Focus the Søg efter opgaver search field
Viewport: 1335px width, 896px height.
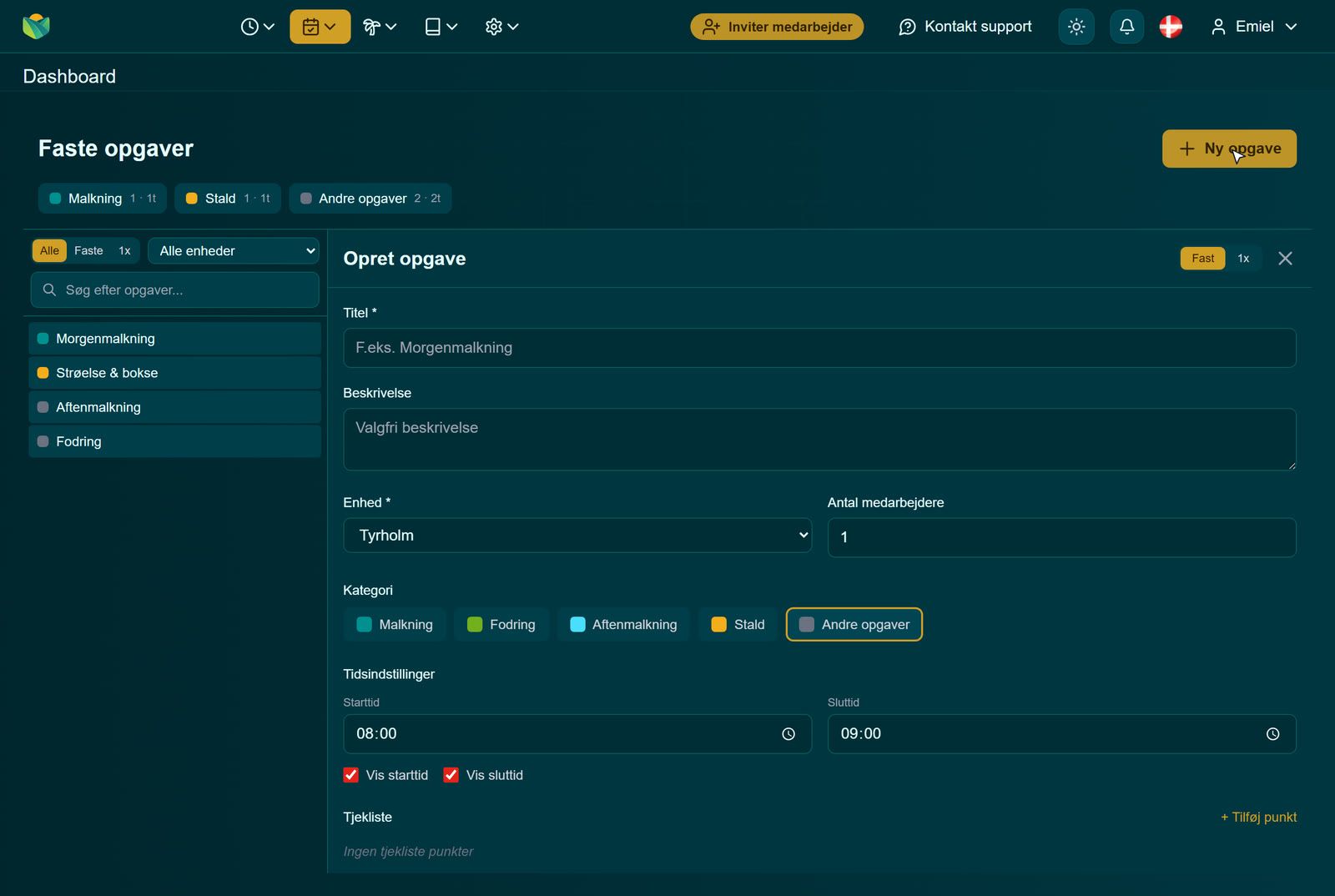tap(175, 290)
